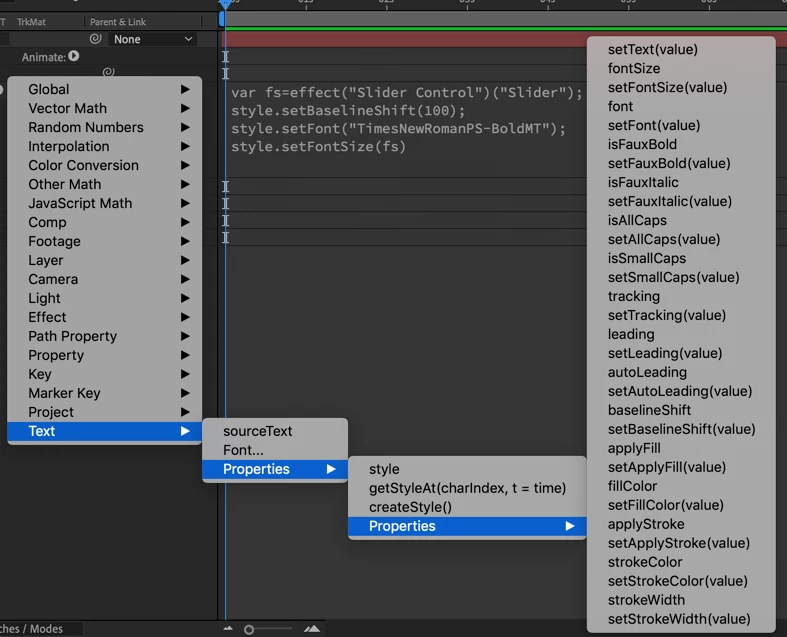Choose setAllCaps(value) from the list
Viewport: 787px width, 637px height.
(x=681, y=239)
